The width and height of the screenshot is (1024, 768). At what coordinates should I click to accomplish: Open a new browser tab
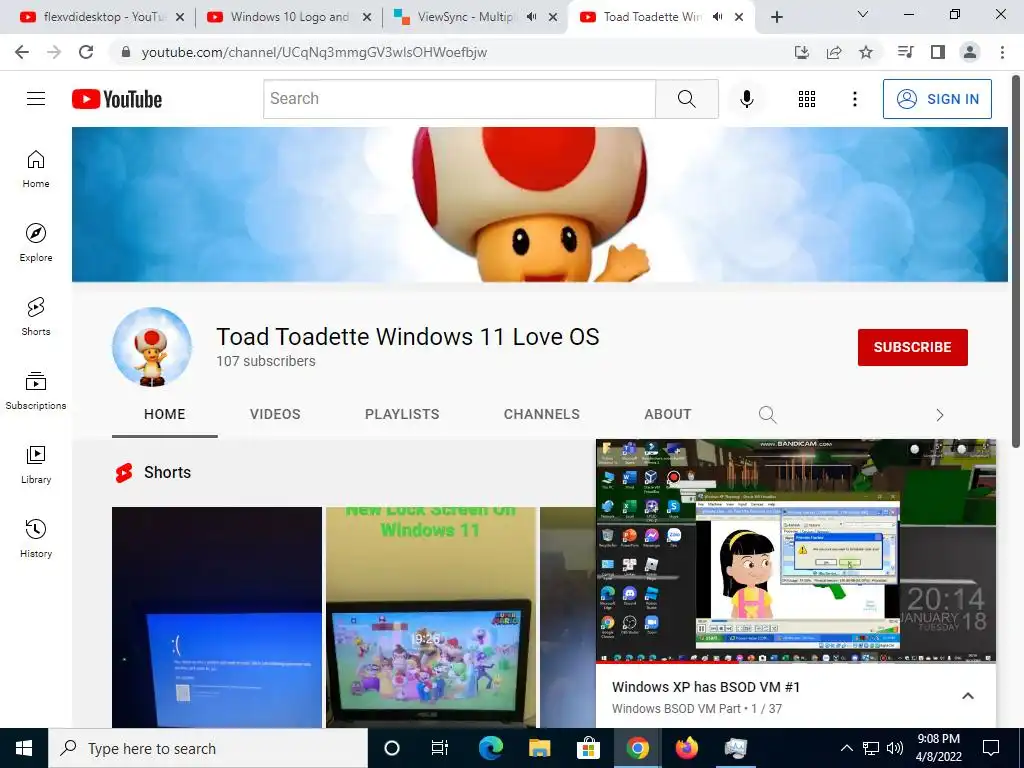tap(776, 17)
